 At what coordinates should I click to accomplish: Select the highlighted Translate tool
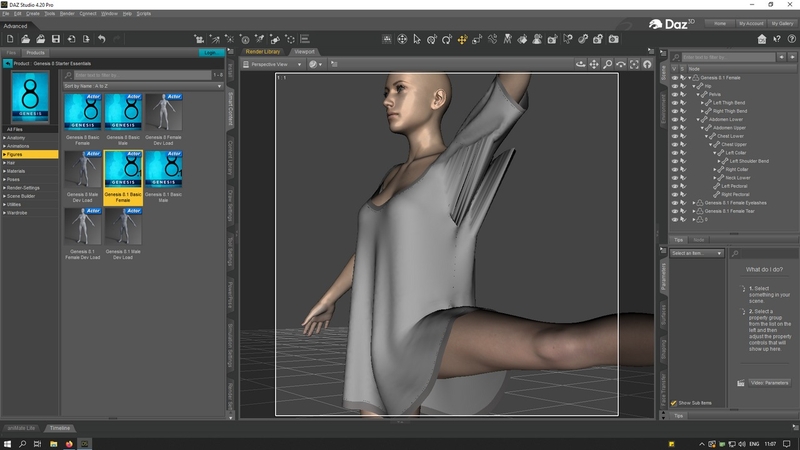tap(462, 39)
